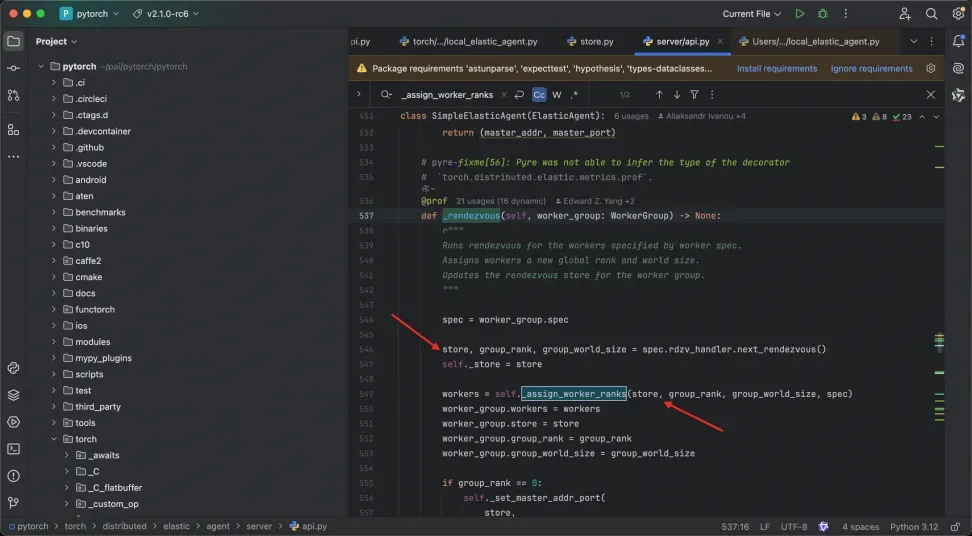Run the current file
This screenshot has height=536, width=972.
(x=800, y=14)
